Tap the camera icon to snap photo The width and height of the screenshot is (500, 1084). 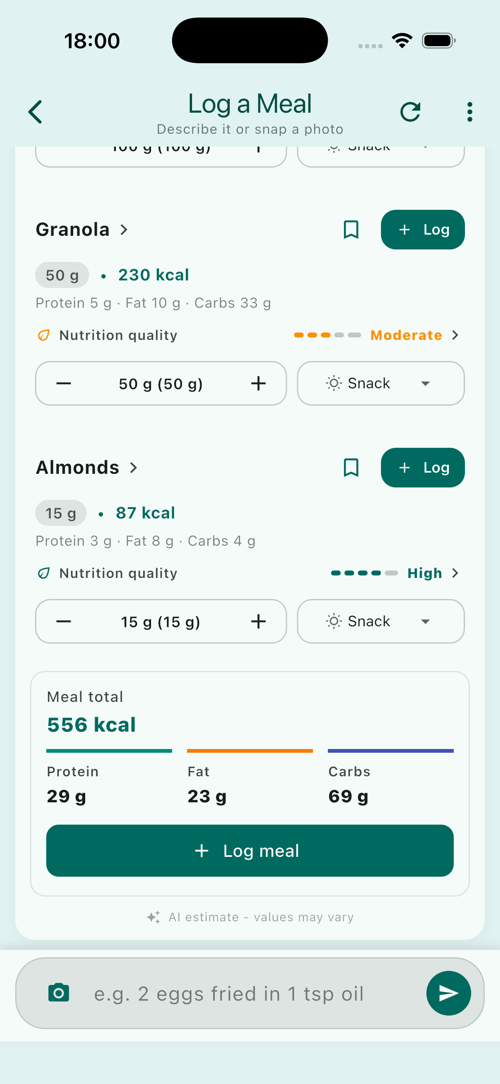click(x=59, y=993)
